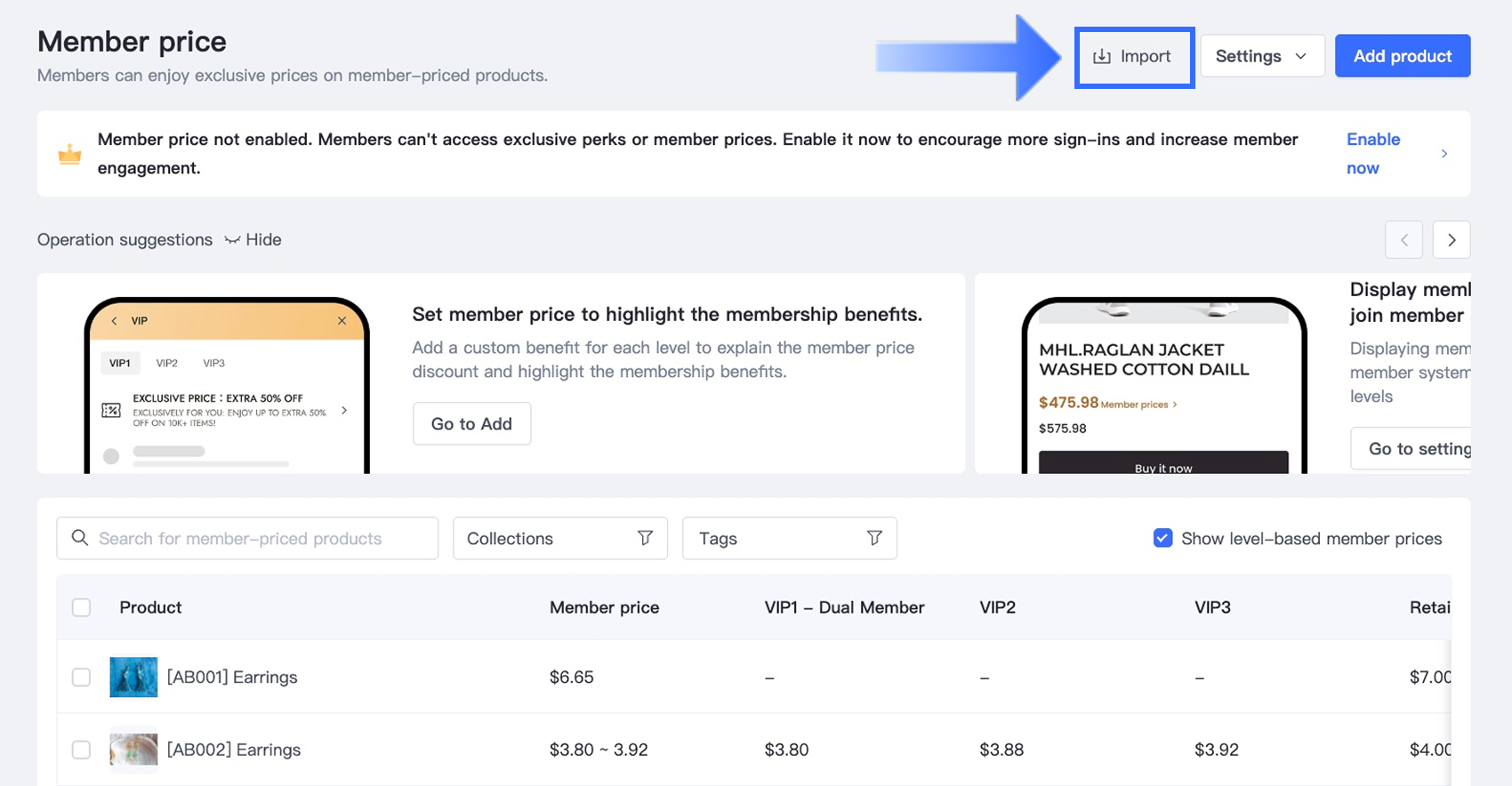Select all products with the header checkbox
The image size is (1512, 786).
(x=81, y=607)
